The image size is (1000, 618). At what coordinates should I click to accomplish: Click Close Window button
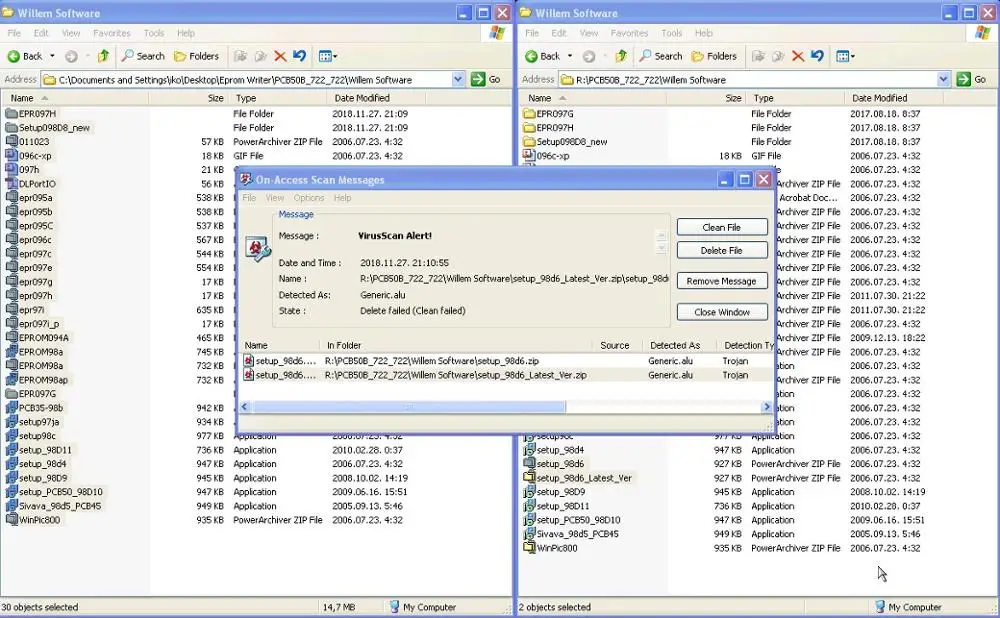pyautogui.click(x=722, y=312)
